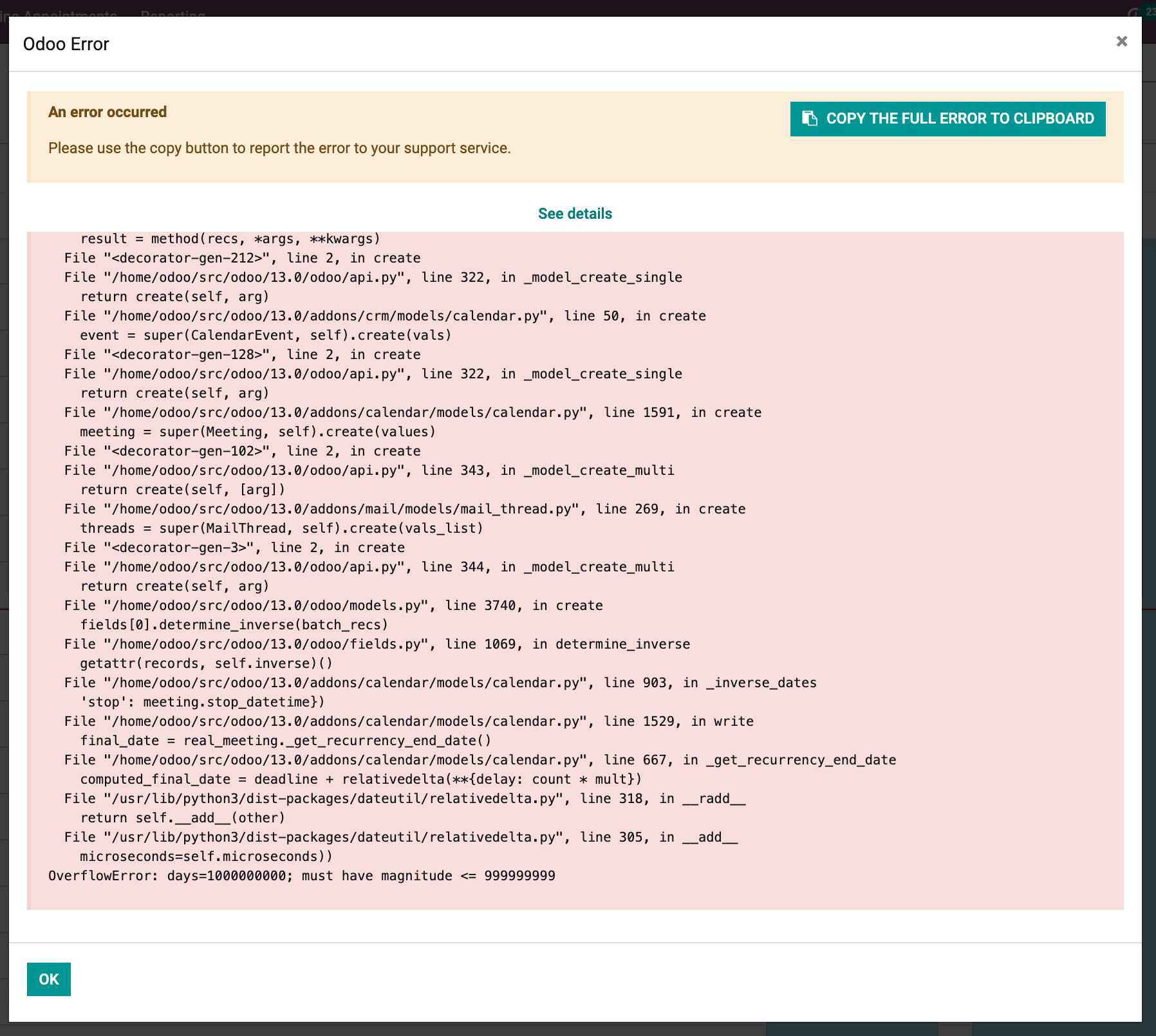This screenshot has height=1036, width=1156.
Task: Click COPY THE FULL ERROR TO CLIPBOARD
Action: (x=946, y=118)
